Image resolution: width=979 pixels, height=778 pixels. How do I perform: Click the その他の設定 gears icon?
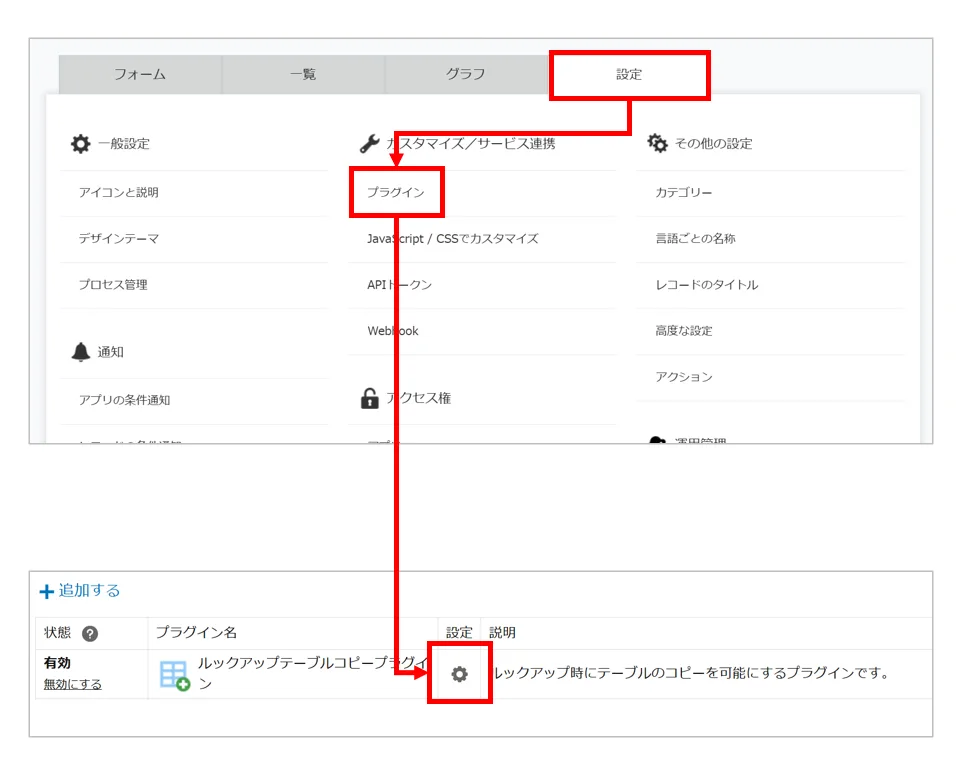[657, 143]
